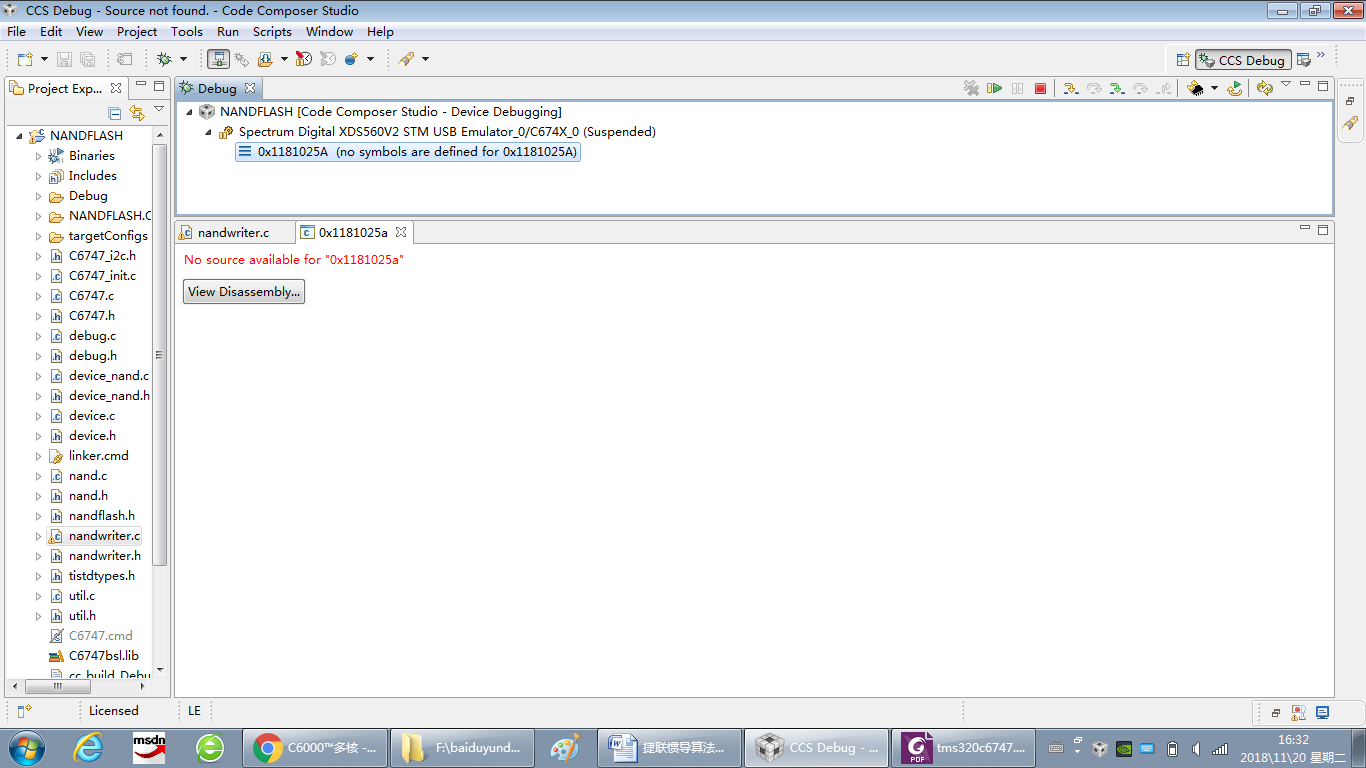Click the CCS Debug perspective button

pos(1243,60)
